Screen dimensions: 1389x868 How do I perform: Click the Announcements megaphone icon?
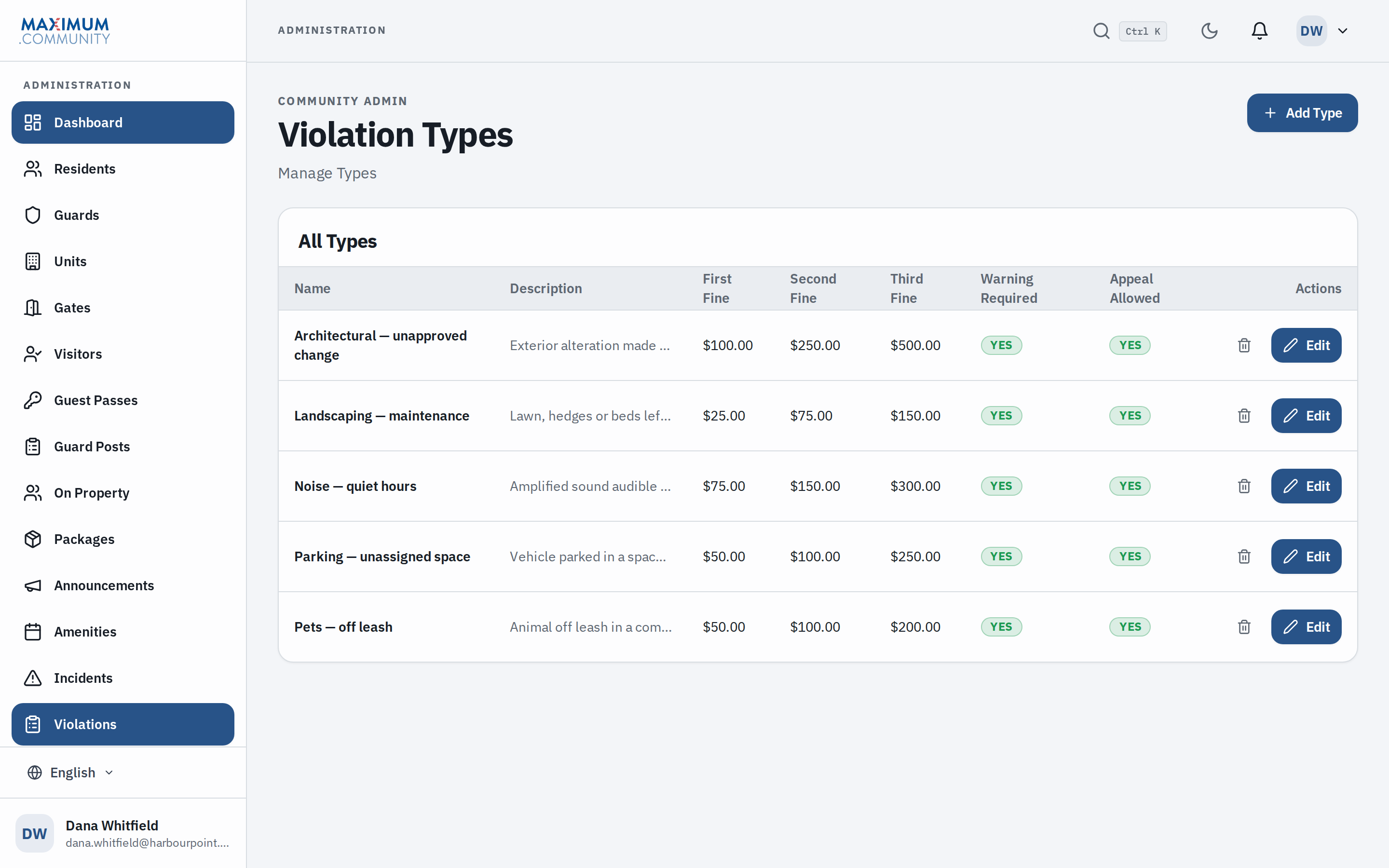[33, 585]
